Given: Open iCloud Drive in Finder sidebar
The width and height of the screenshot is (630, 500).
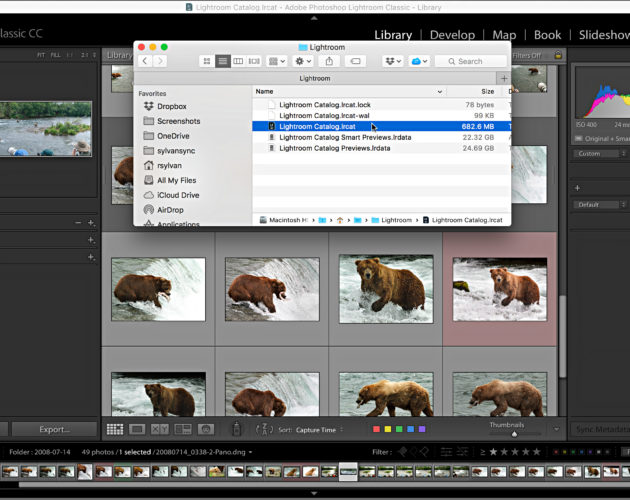Looking at the screenshot, I should [x=178, y=195].
